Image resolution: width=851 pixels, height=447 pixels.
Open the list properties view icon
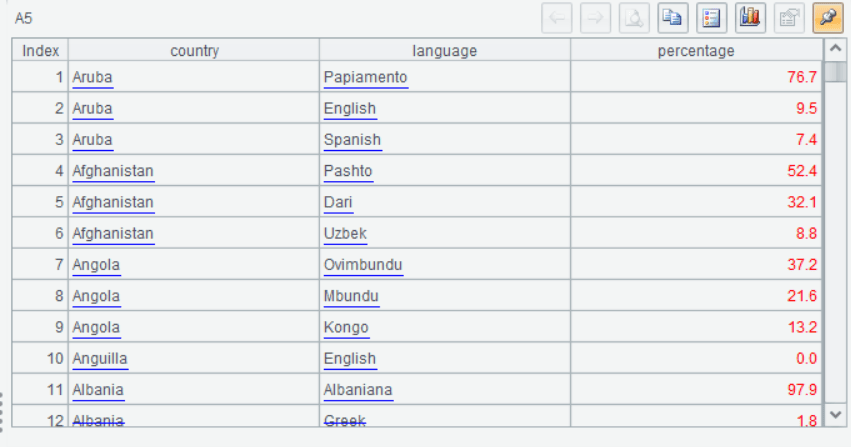(x=712, y=18)
